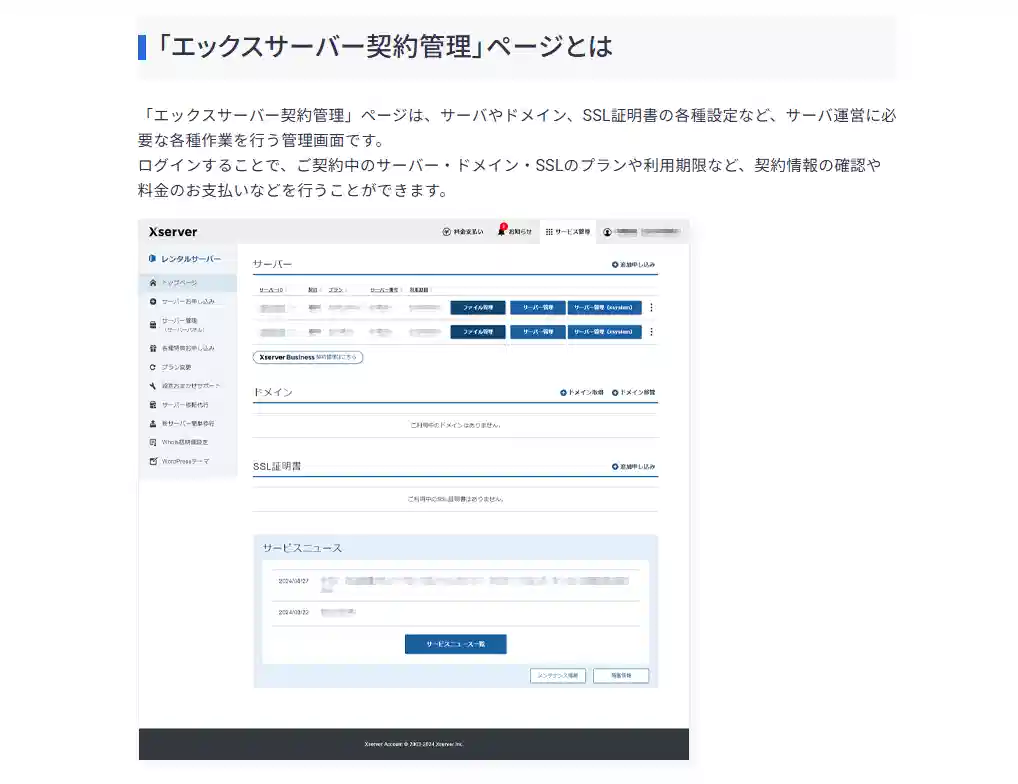This screenshot has height=784, width=1018.
Task: Click the server panel icon beside サーバー管理
Action: coord(153,325)
